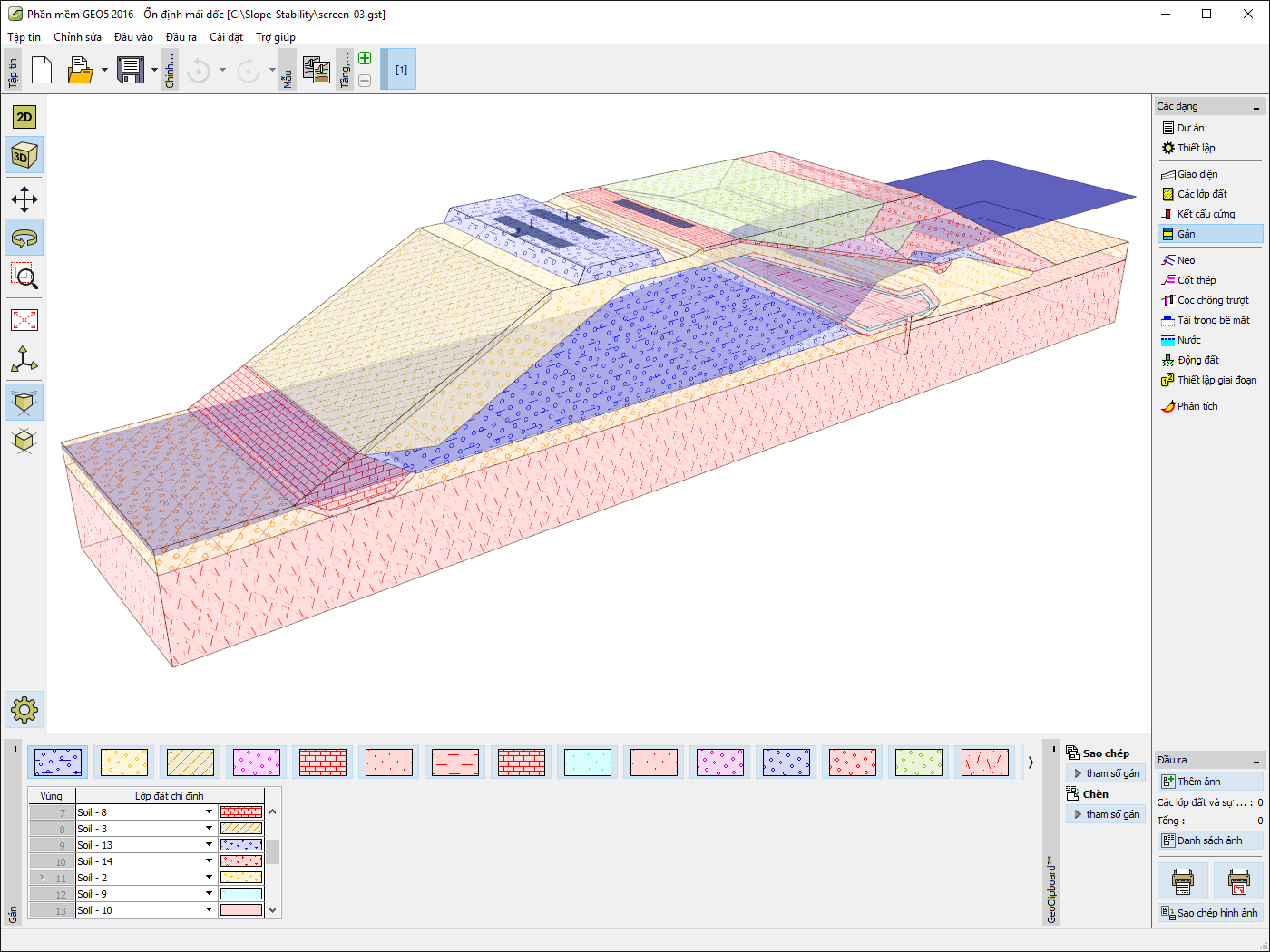Open Kết cấu cứng rigid bodies mode
This screenshot has height=952, width=1270.
pyautogui.click(x=1210, y=214)
